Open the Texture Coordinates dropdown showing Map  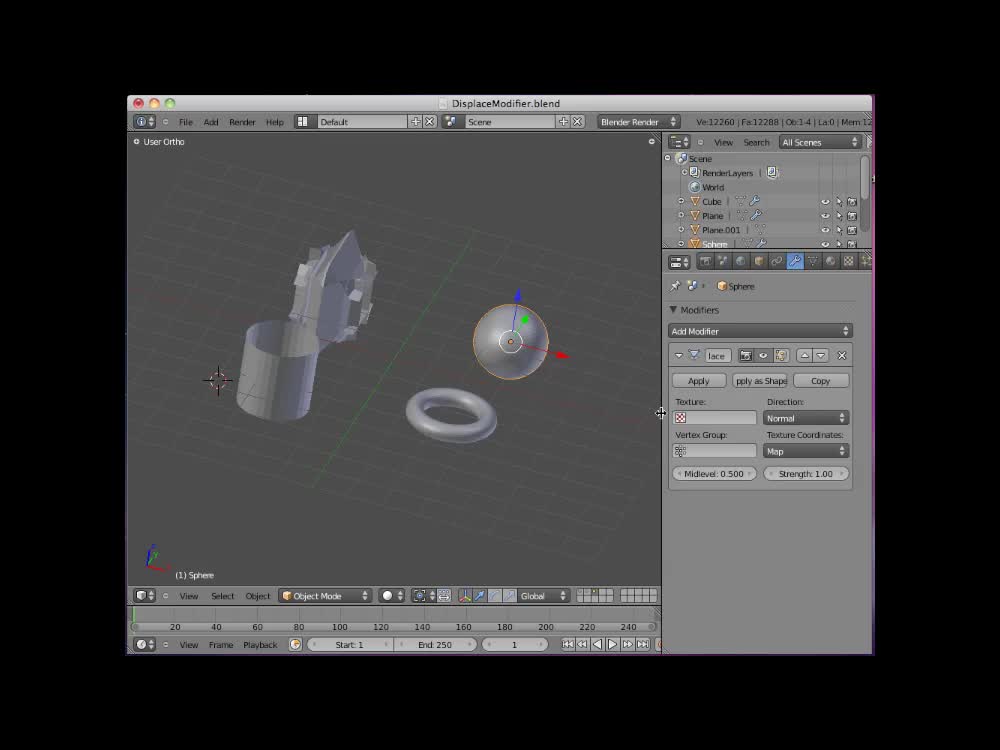(806, 451)
